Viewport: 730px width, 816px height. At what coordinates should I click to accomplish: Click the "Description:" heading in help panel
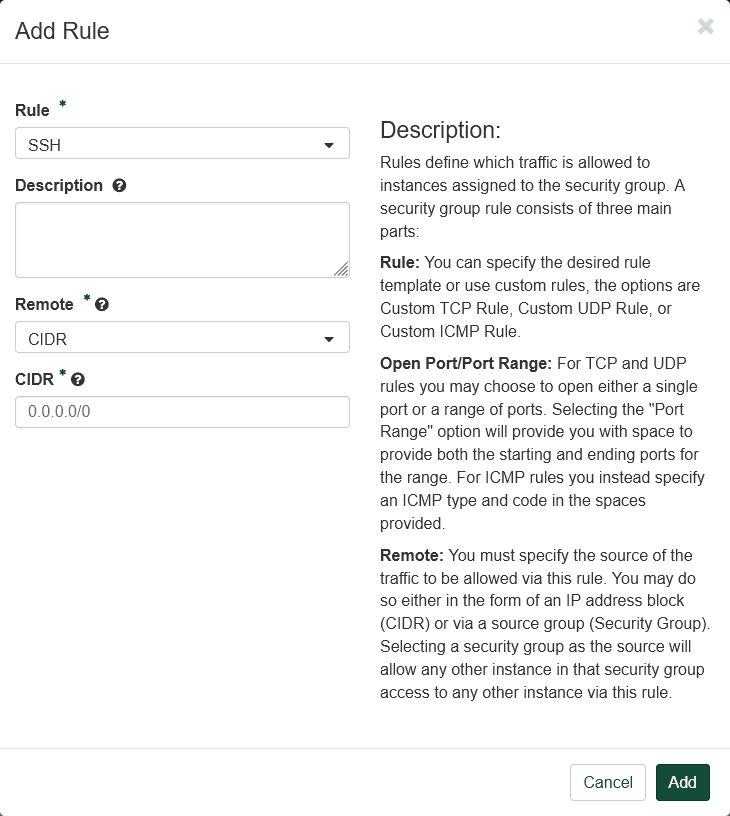(x=440, y=131)
